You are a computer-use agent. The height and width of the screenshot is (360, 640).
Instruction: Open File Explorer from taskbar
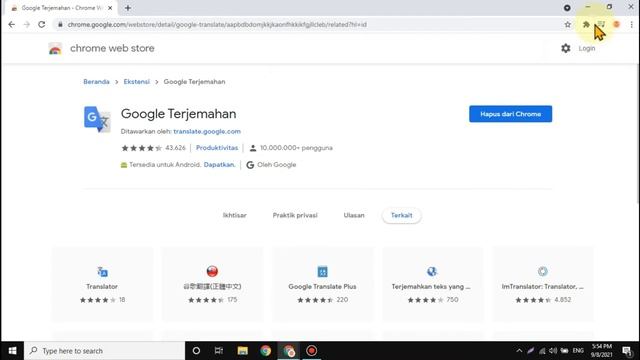(242, 351)
